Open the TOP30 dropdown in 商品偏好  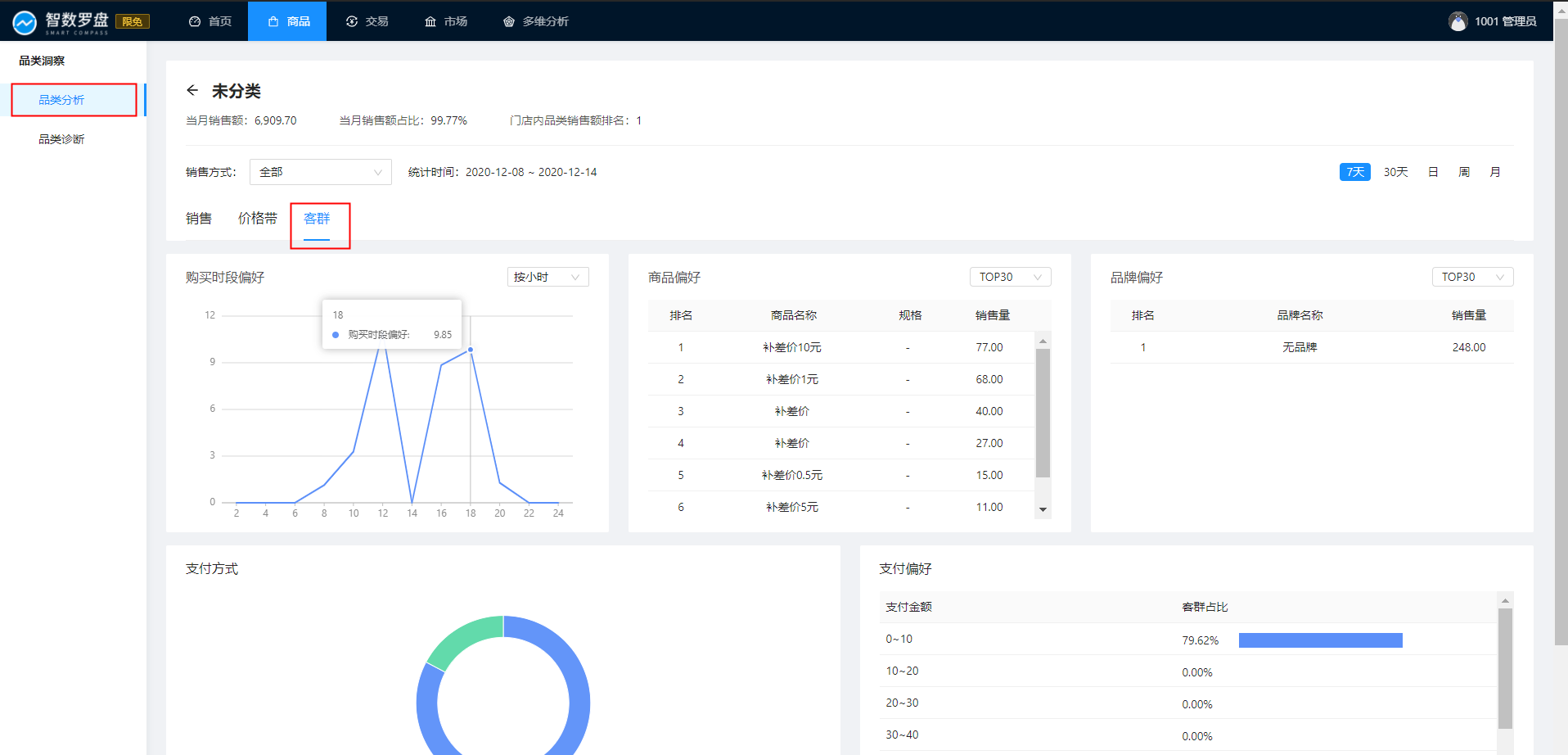tap(1010, 277)
